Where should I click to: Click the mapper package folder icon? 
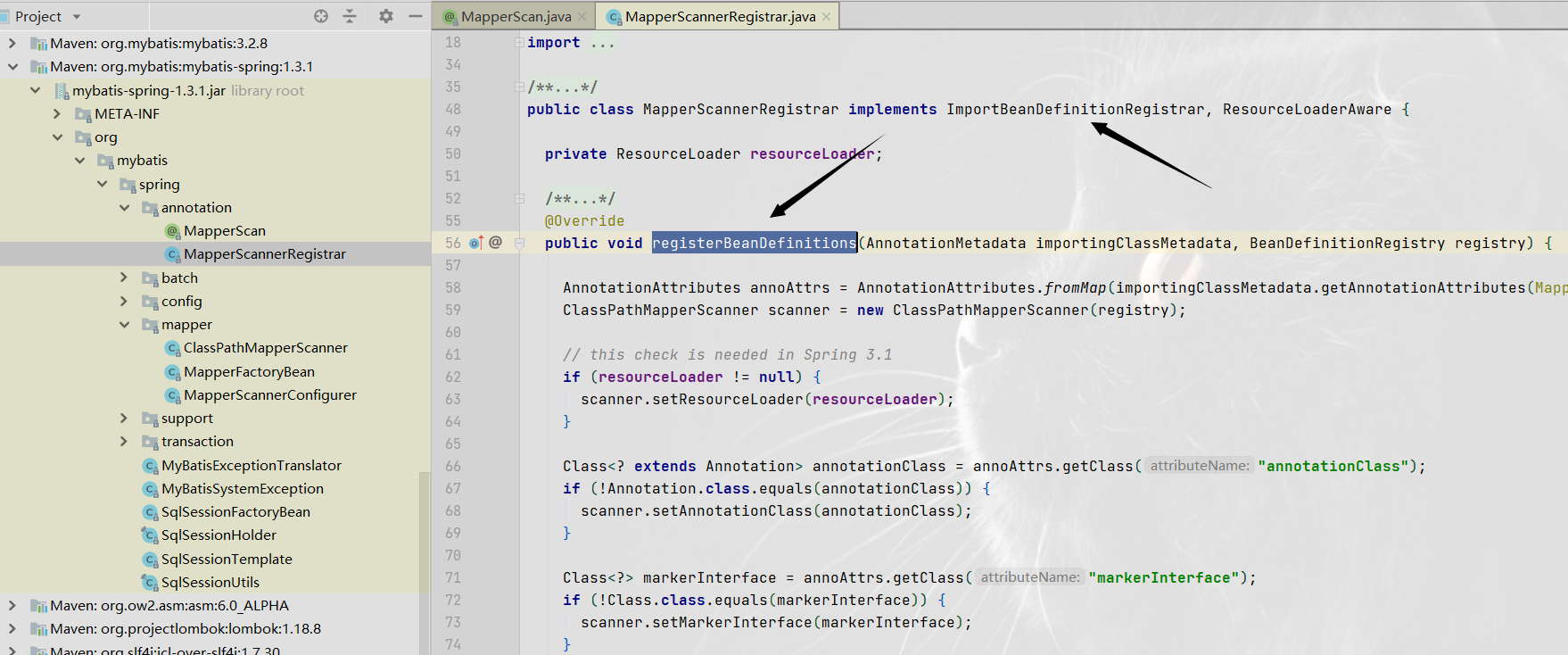[x=150, y=325]
